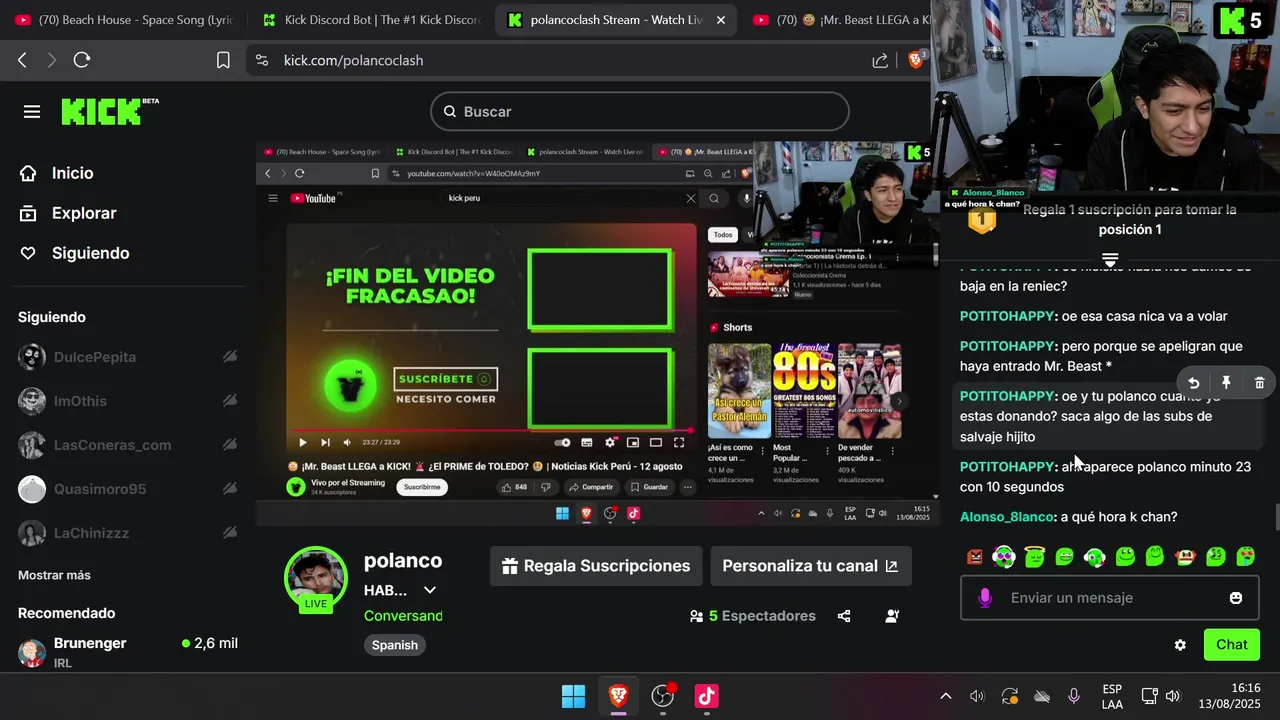Focus the Buscar search field
Viewport: 1280px width, 720px height.
pyautogui.click(x=640, y=111)
